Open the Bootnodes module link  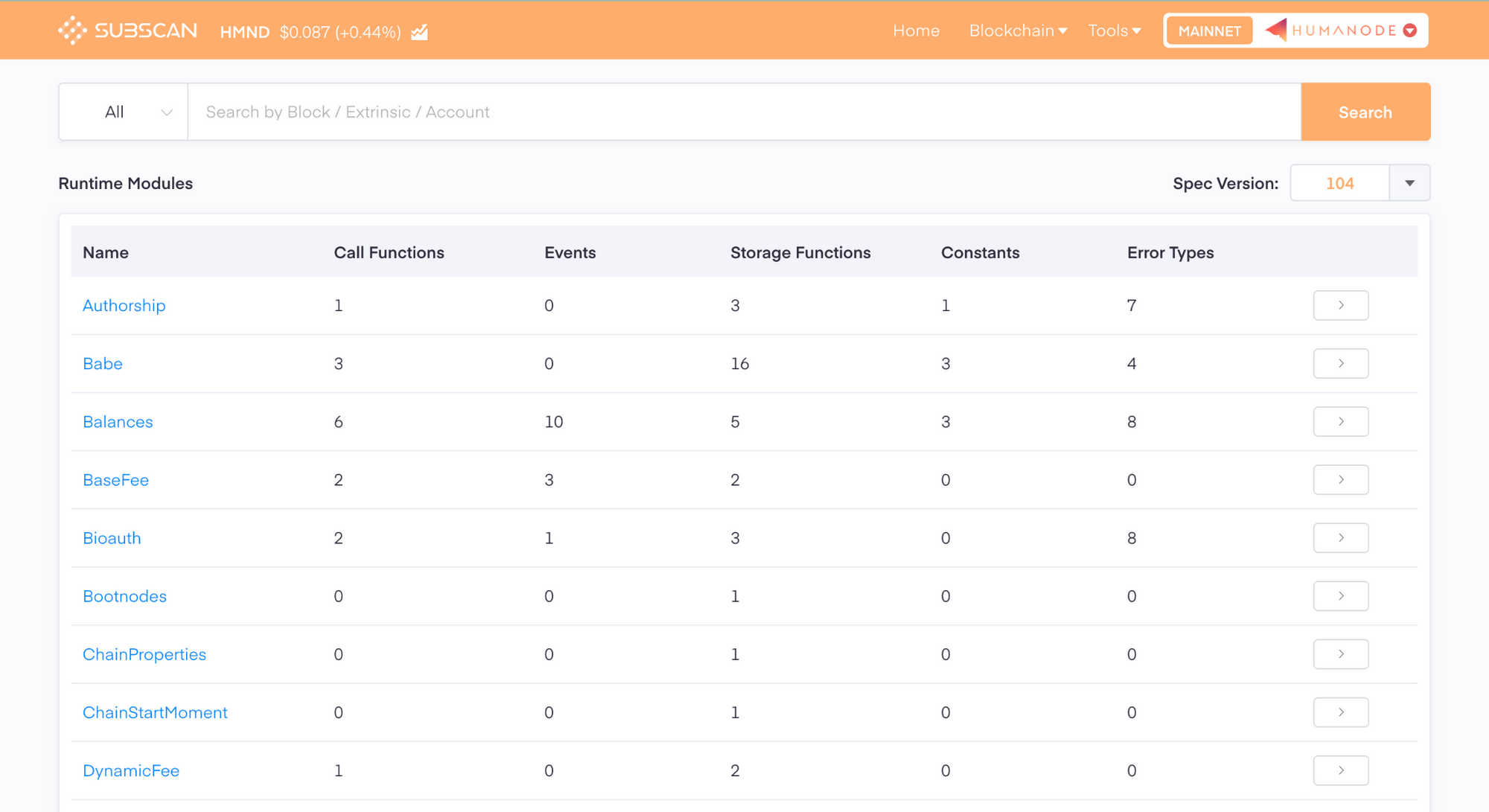(x=124, y=596)
